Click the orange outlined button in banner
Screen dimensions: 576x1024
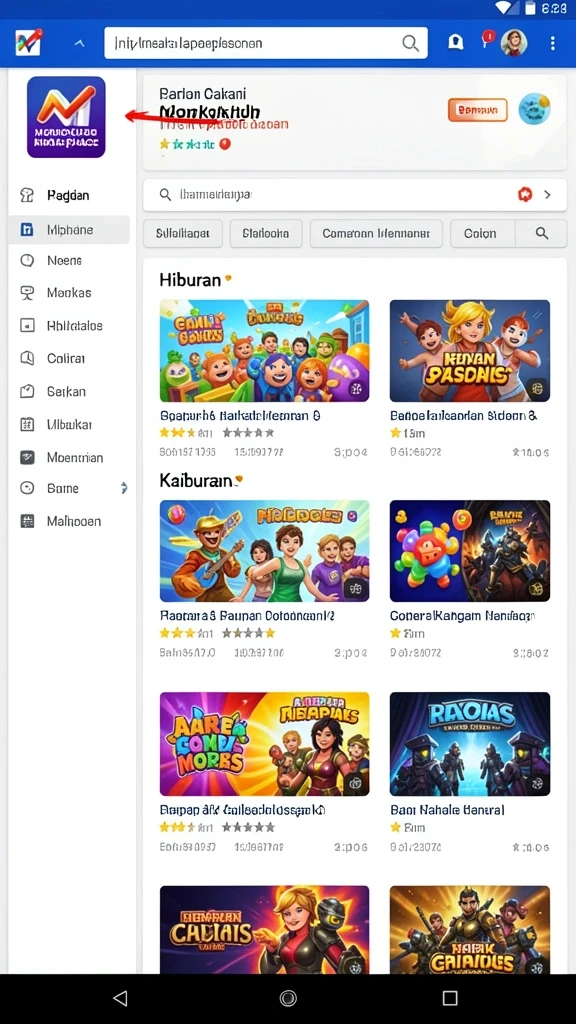point(477,110)
